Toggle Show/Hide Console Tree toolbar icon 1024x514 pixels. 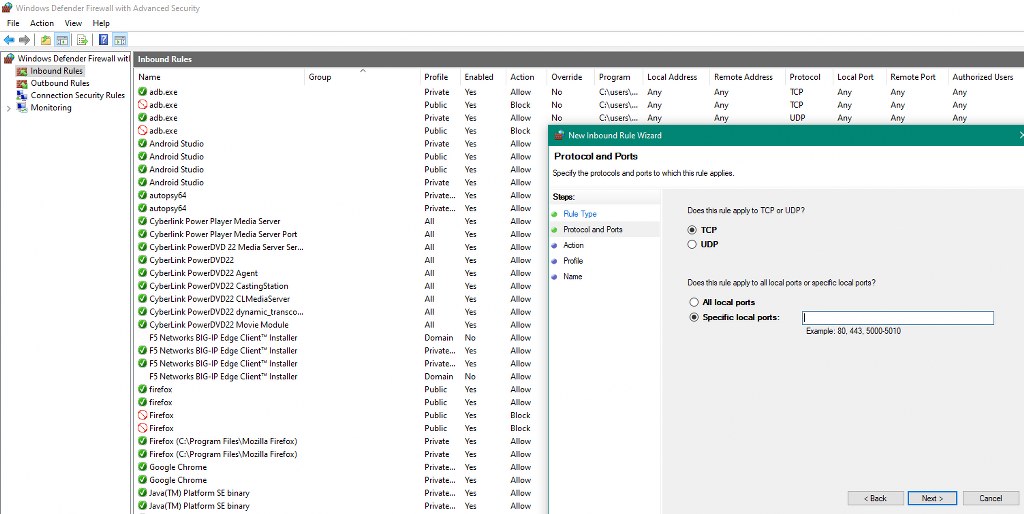tap(62, 40)
